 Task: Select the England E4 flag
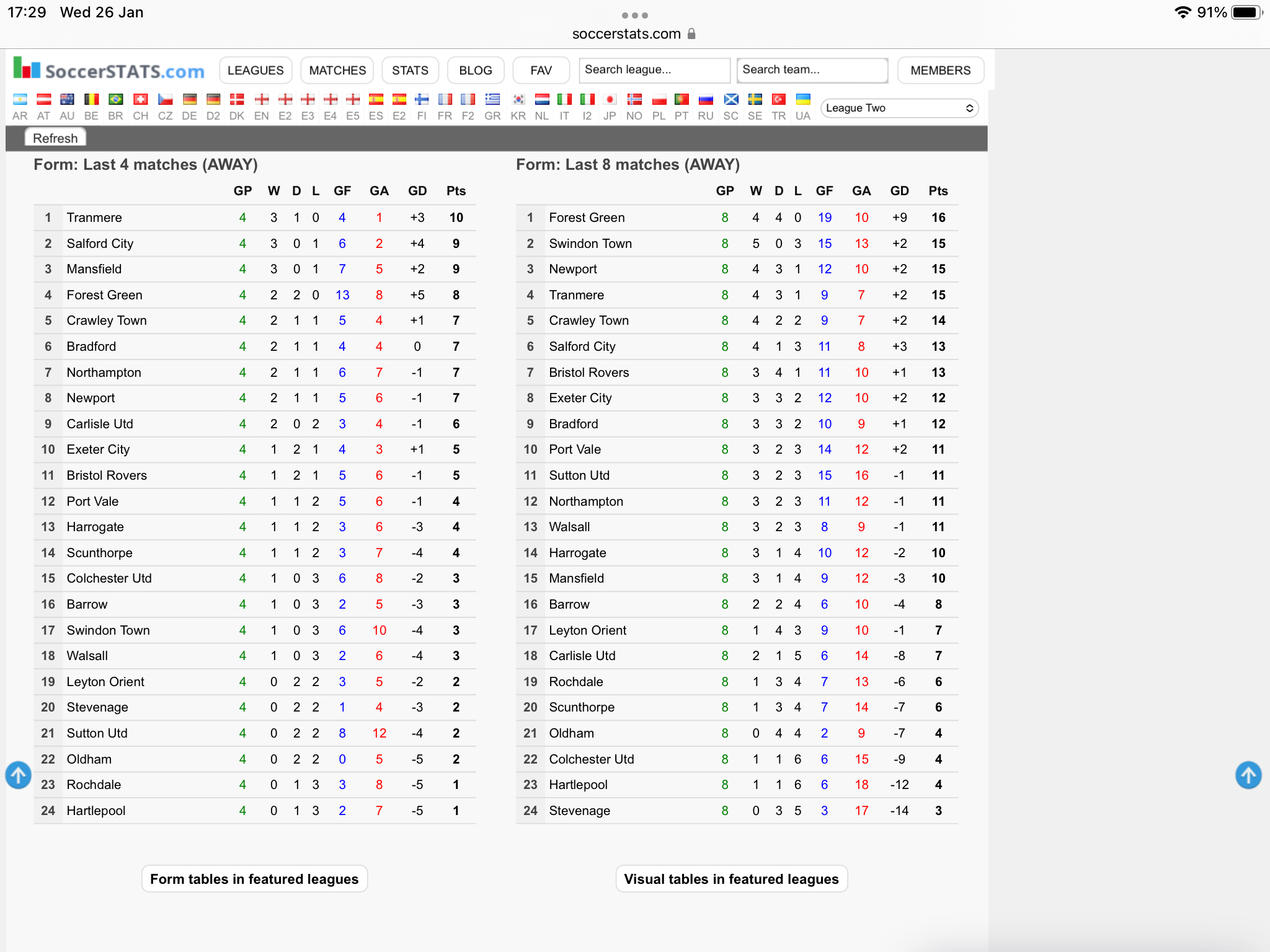(331, 99)
